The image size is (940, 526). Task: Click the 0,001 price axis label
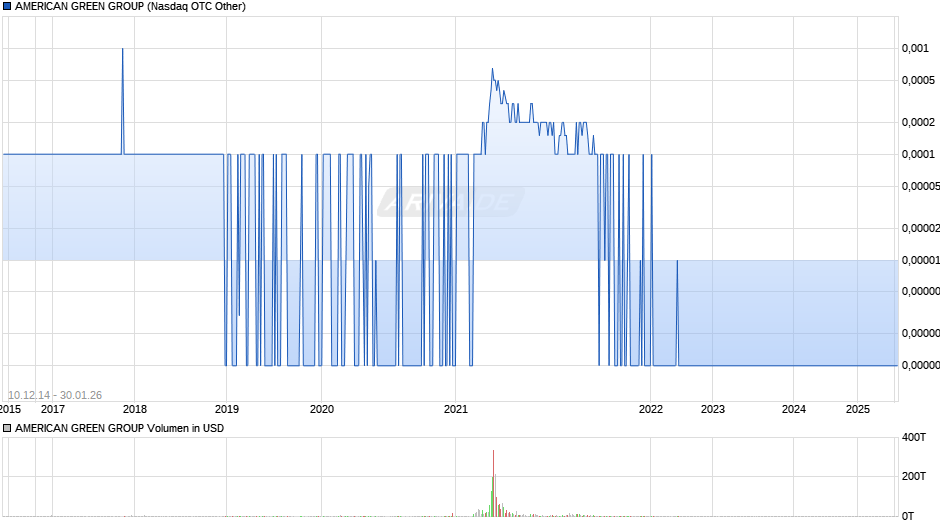click(x=915, y=49)
